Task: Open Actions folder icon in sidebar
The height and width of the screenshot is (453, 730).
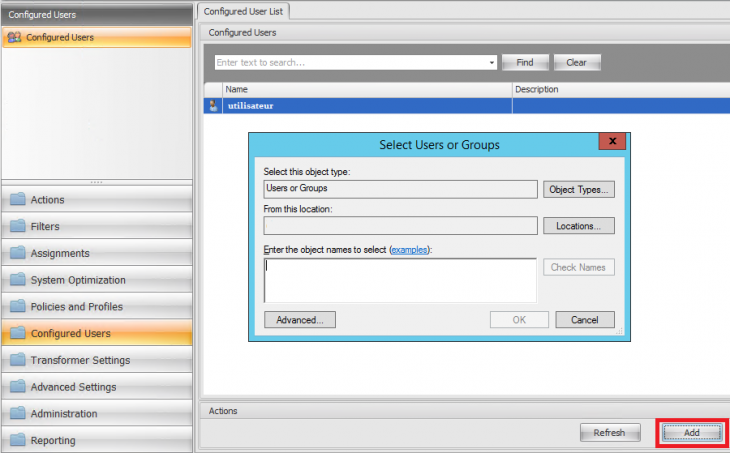Action: (x=18, y=200)
